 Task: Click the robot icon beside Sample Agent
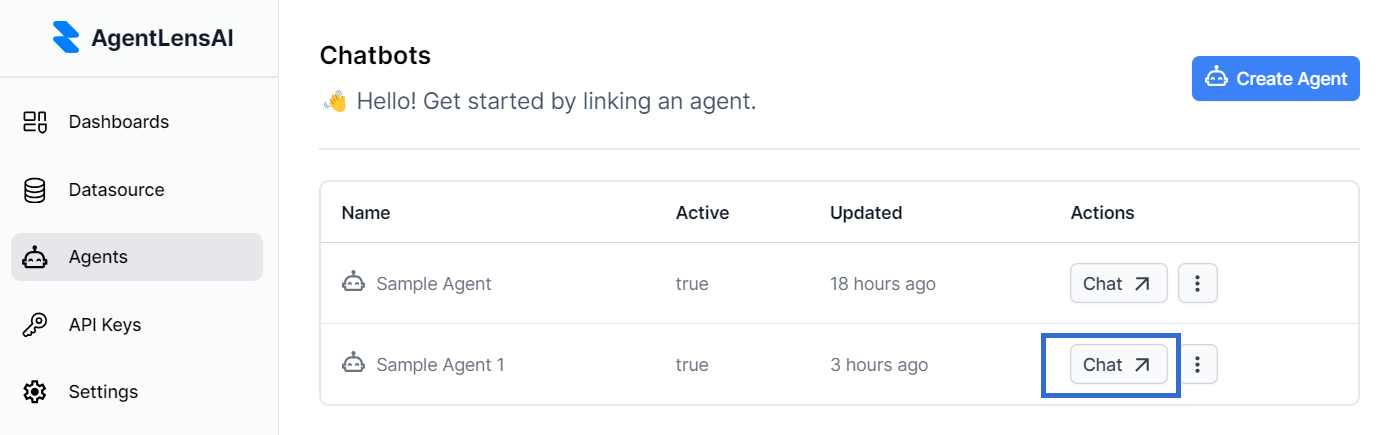pos(353,283)
